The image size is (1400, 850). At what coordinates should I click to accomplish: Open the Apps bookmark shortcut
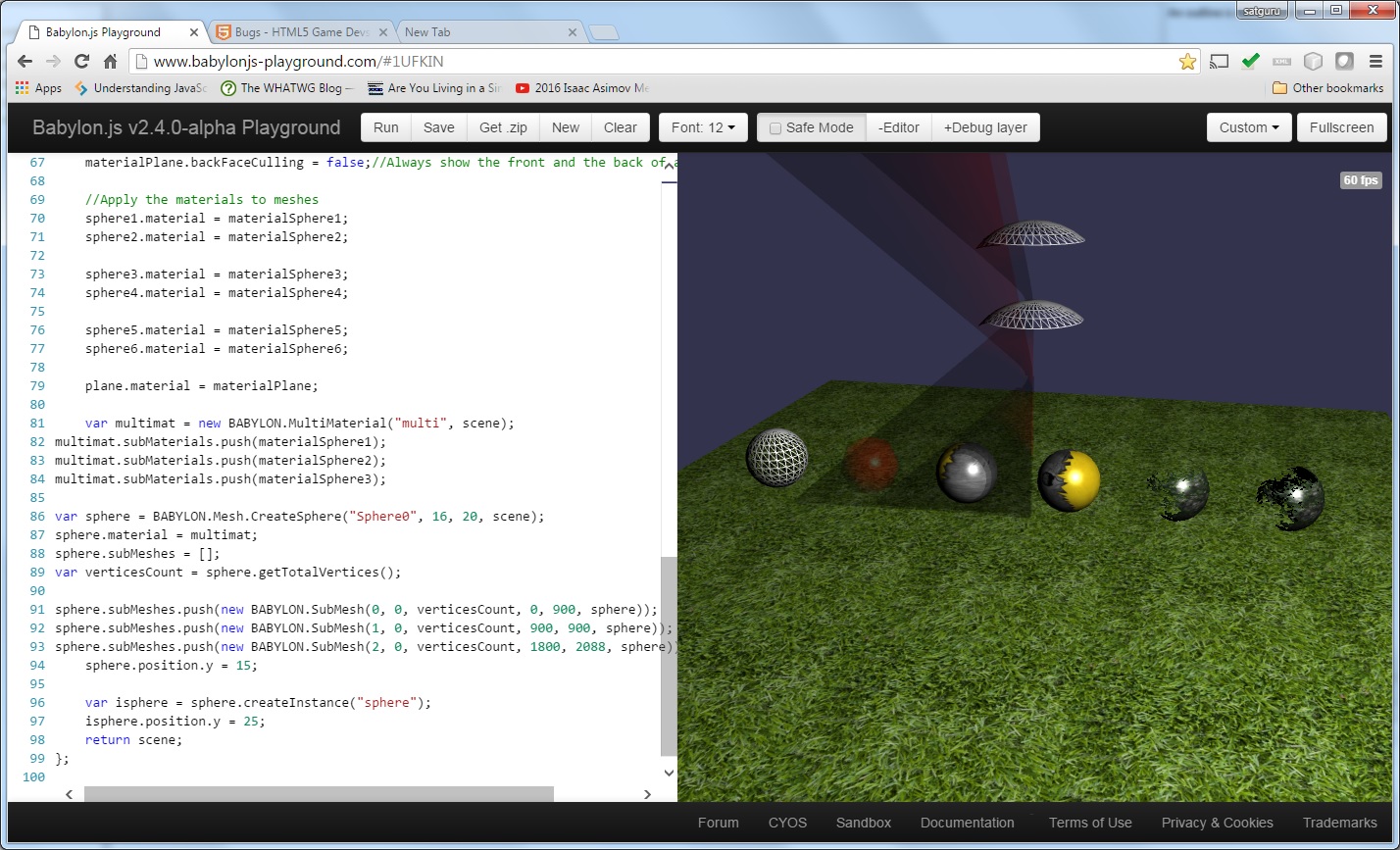[x=38, y=88]
